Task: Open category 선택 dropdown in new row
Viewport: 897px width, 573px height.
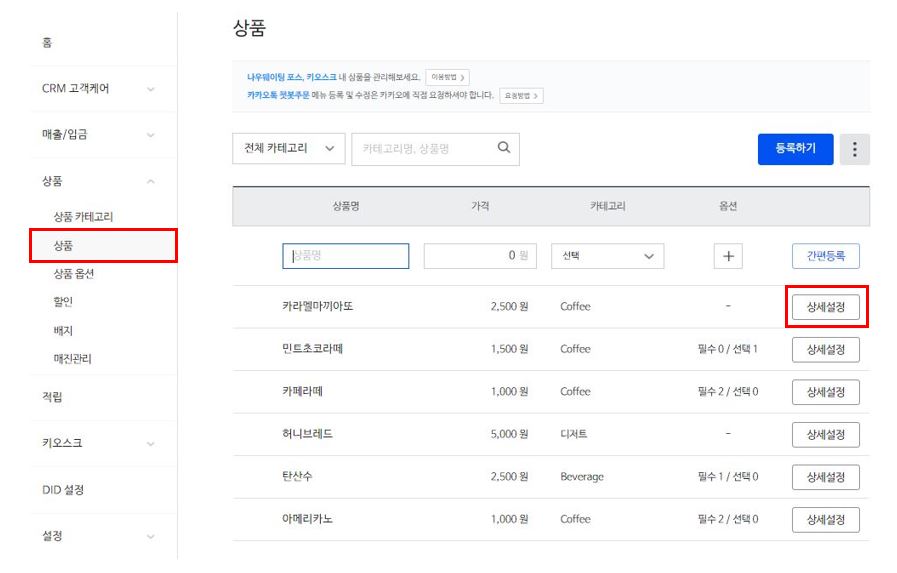Action: tap(608, 256)
